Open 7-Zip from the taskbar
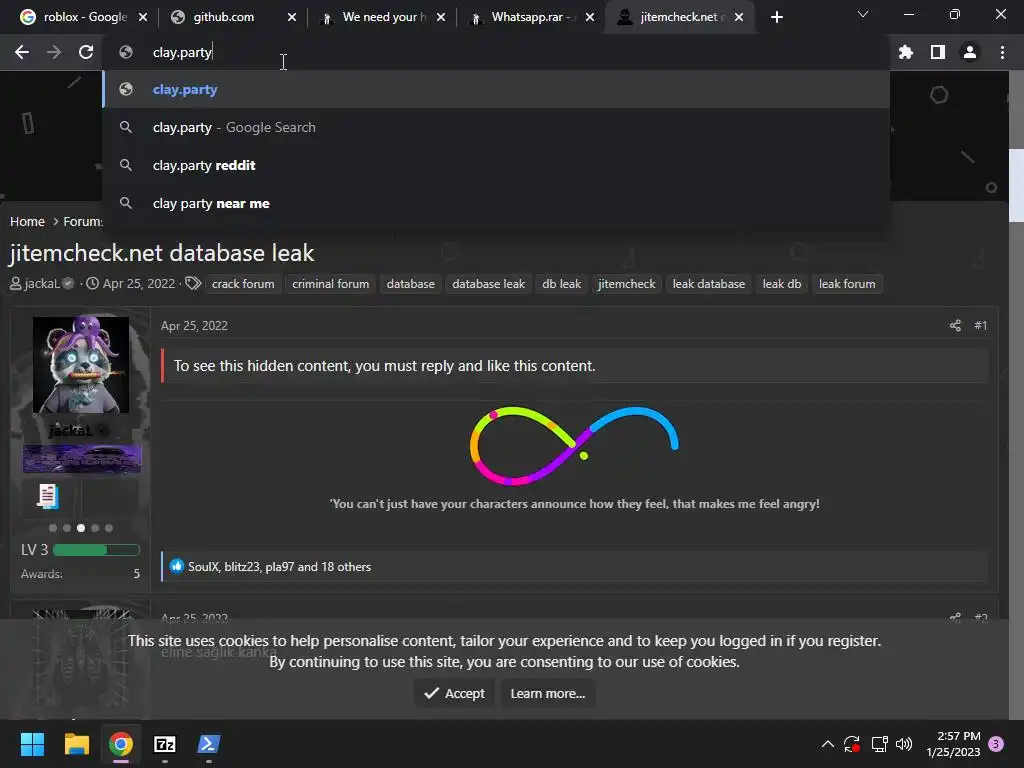 pos(165,744)
